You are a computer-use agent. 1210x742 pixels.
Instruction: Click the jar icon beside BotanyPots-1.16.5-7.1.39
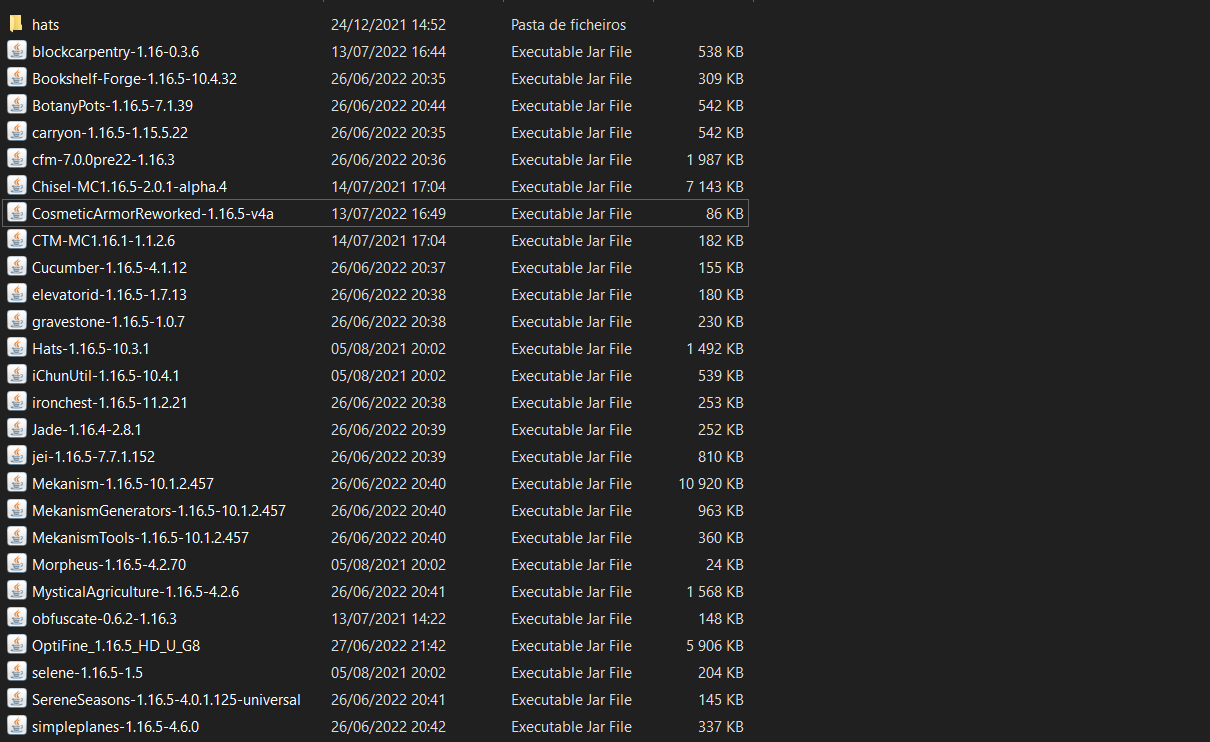coord(16,105)
